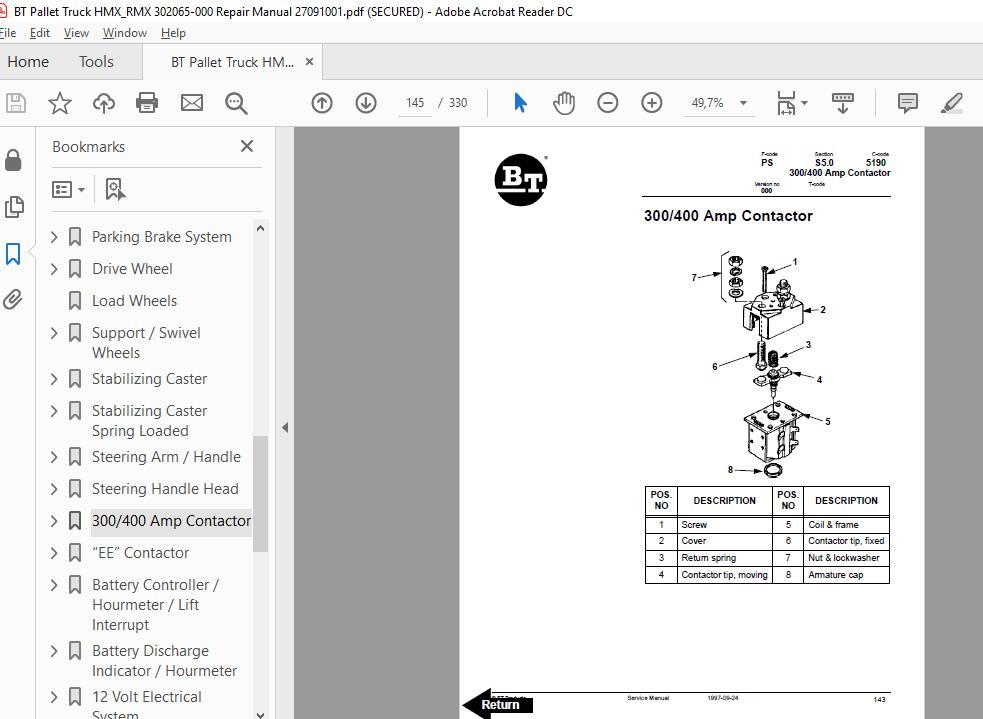Image resolution: width=983 pixels, height=719 pixels.
Task: Click the page number field showing 145
Action: (x=414, y=103)
